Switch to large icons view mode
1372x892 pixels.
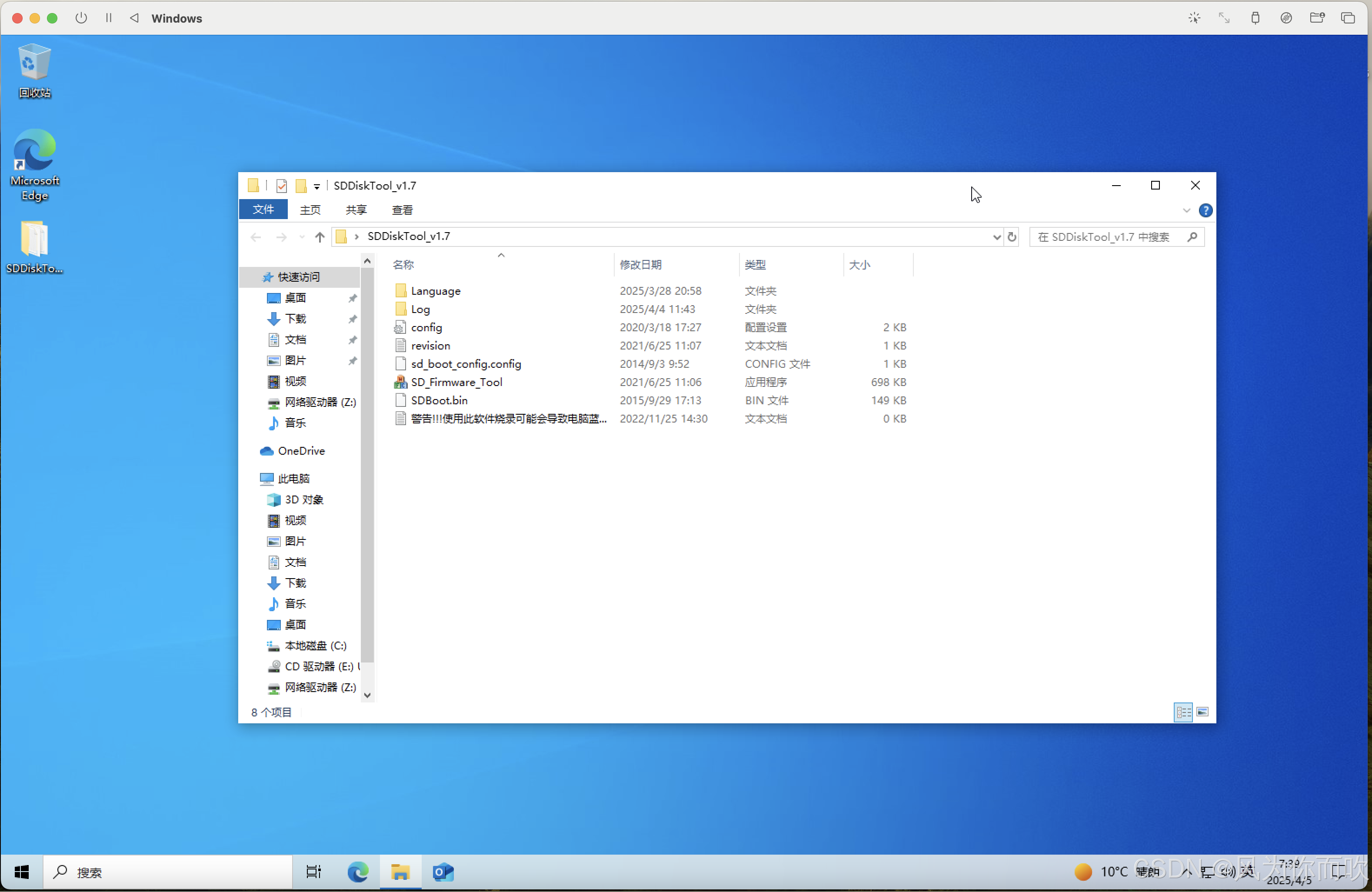1202,712
